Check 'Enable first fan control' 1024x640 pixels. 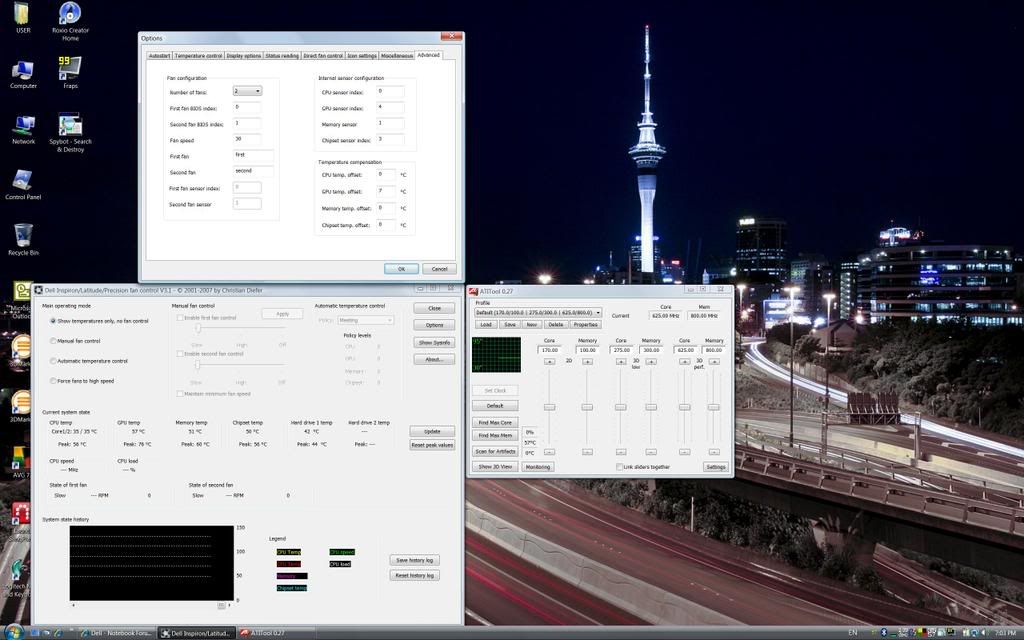[x=180, y=317]
